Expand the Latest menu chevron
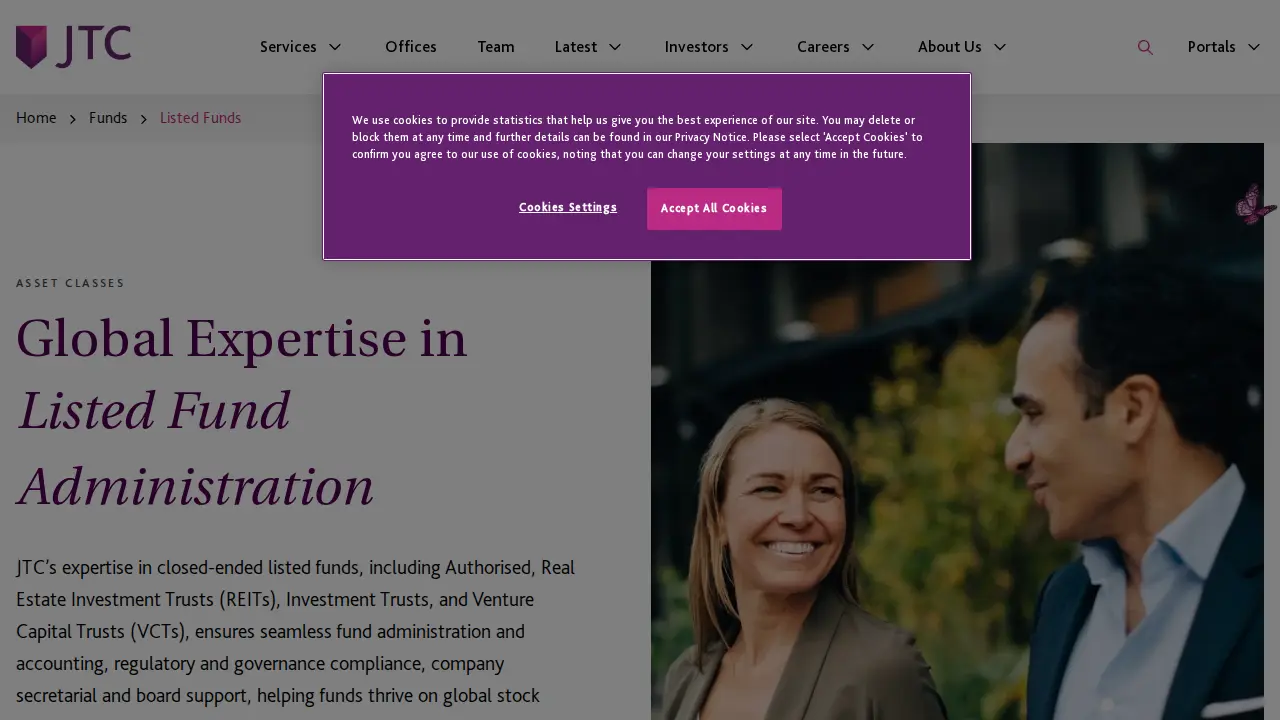 615,47
